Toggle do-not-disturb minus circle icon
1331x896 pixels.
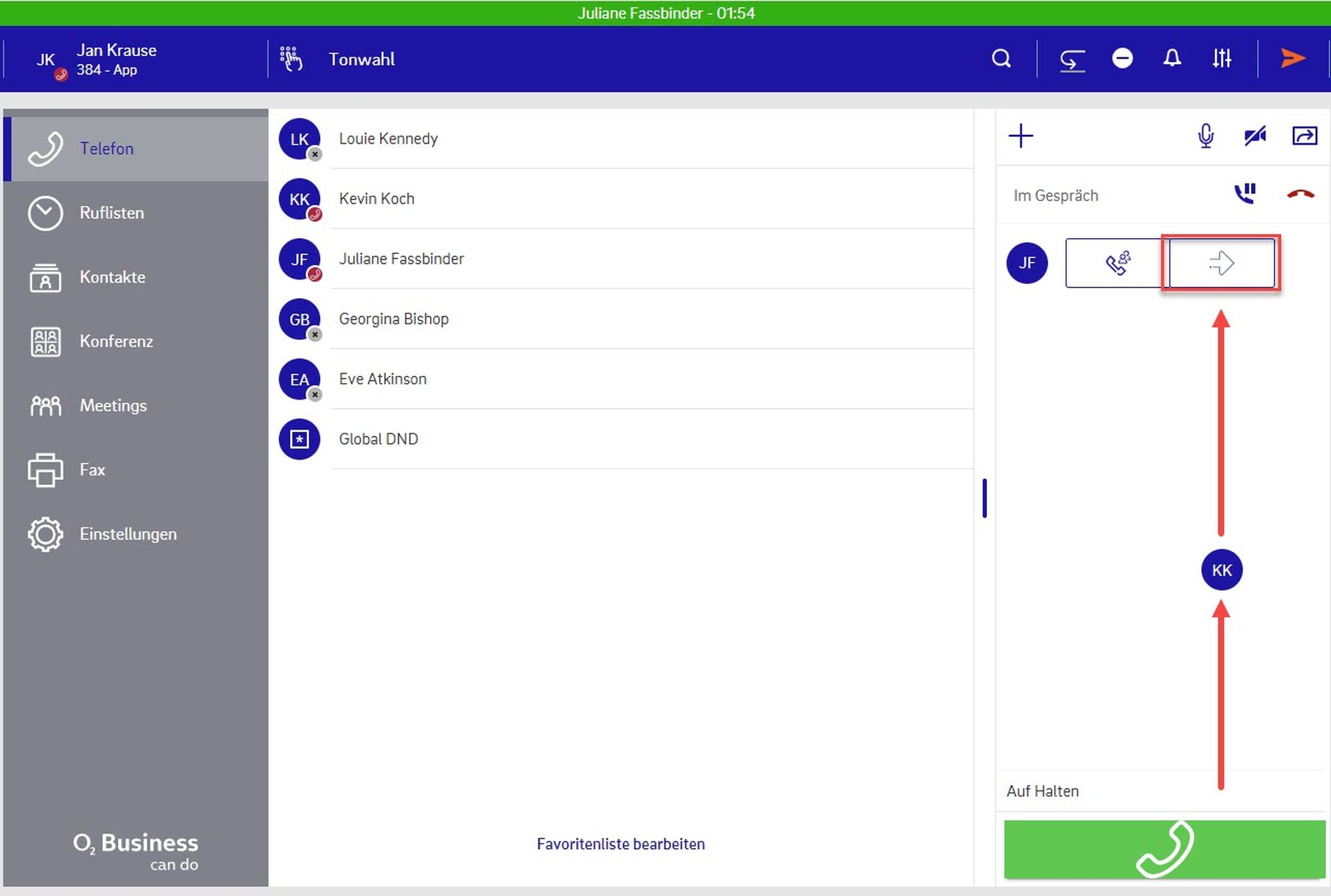[1122, 59]
